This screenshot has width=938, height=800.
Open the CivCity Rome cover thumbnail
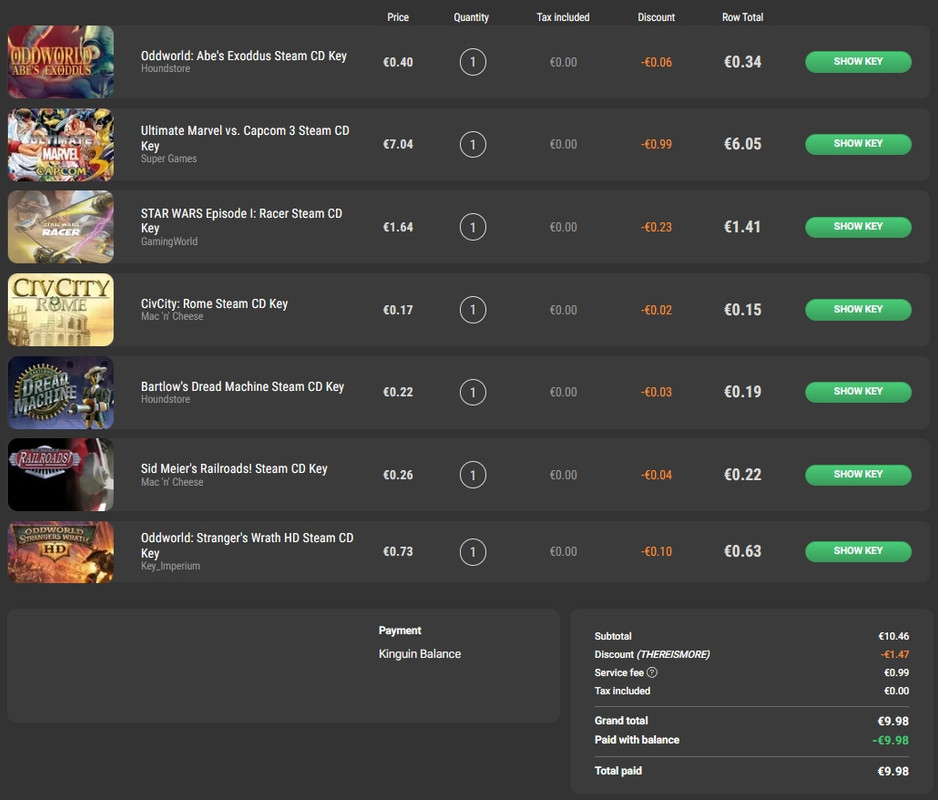[60, 309]
